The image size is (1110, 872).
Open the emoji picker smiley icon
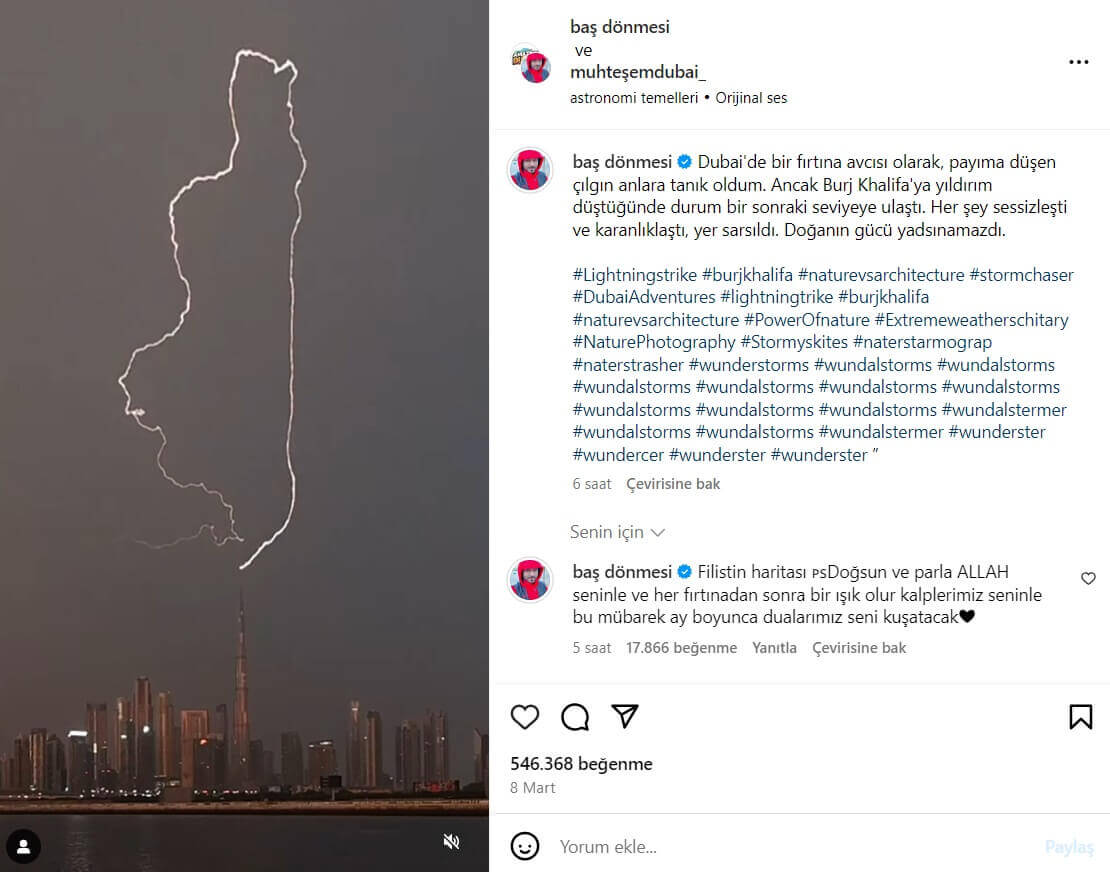[x=525, y=847]
